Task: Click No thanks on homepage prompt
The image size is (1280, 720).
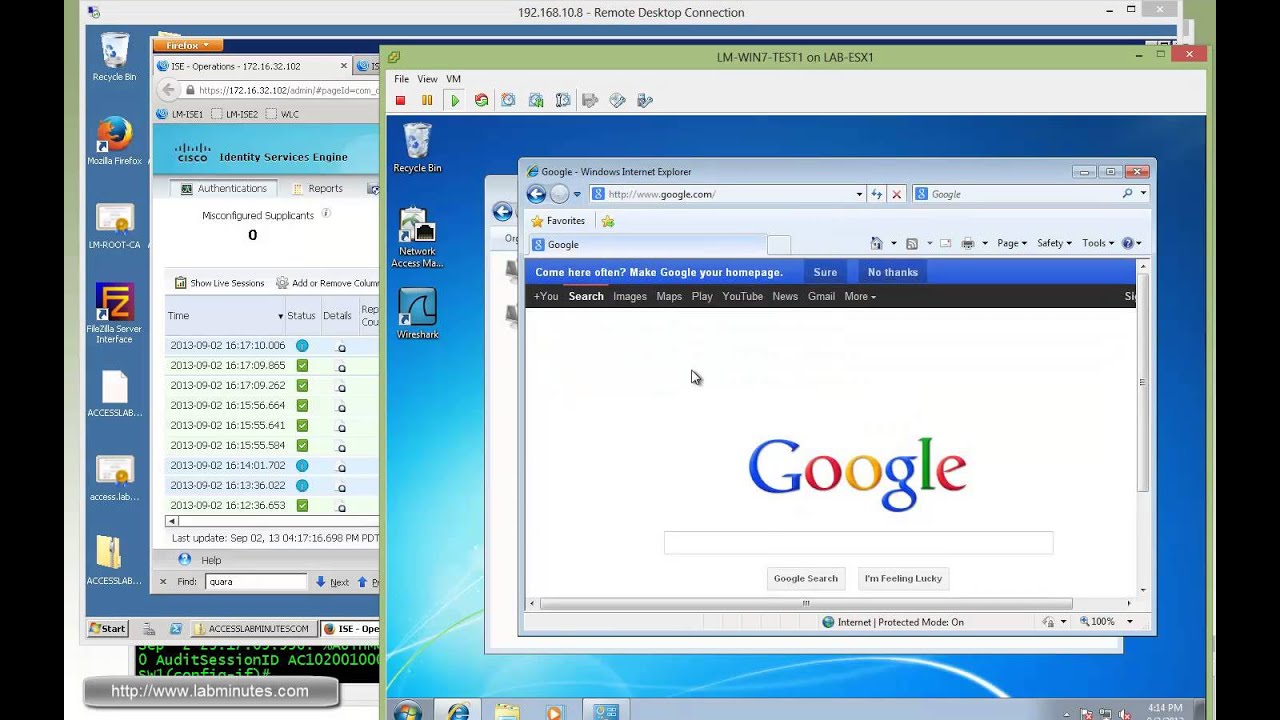Action: (x=892, y=272)
